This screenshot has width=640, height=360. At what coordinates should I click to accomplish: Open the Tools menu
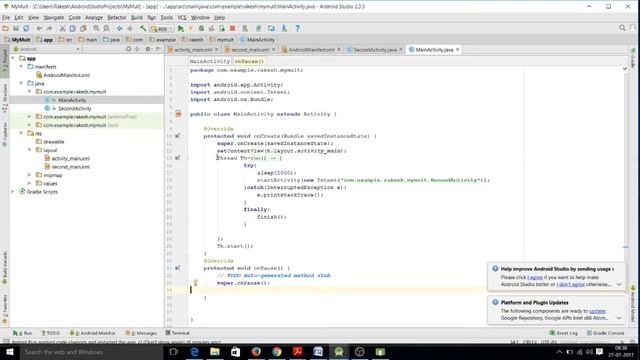pos(167,18)
